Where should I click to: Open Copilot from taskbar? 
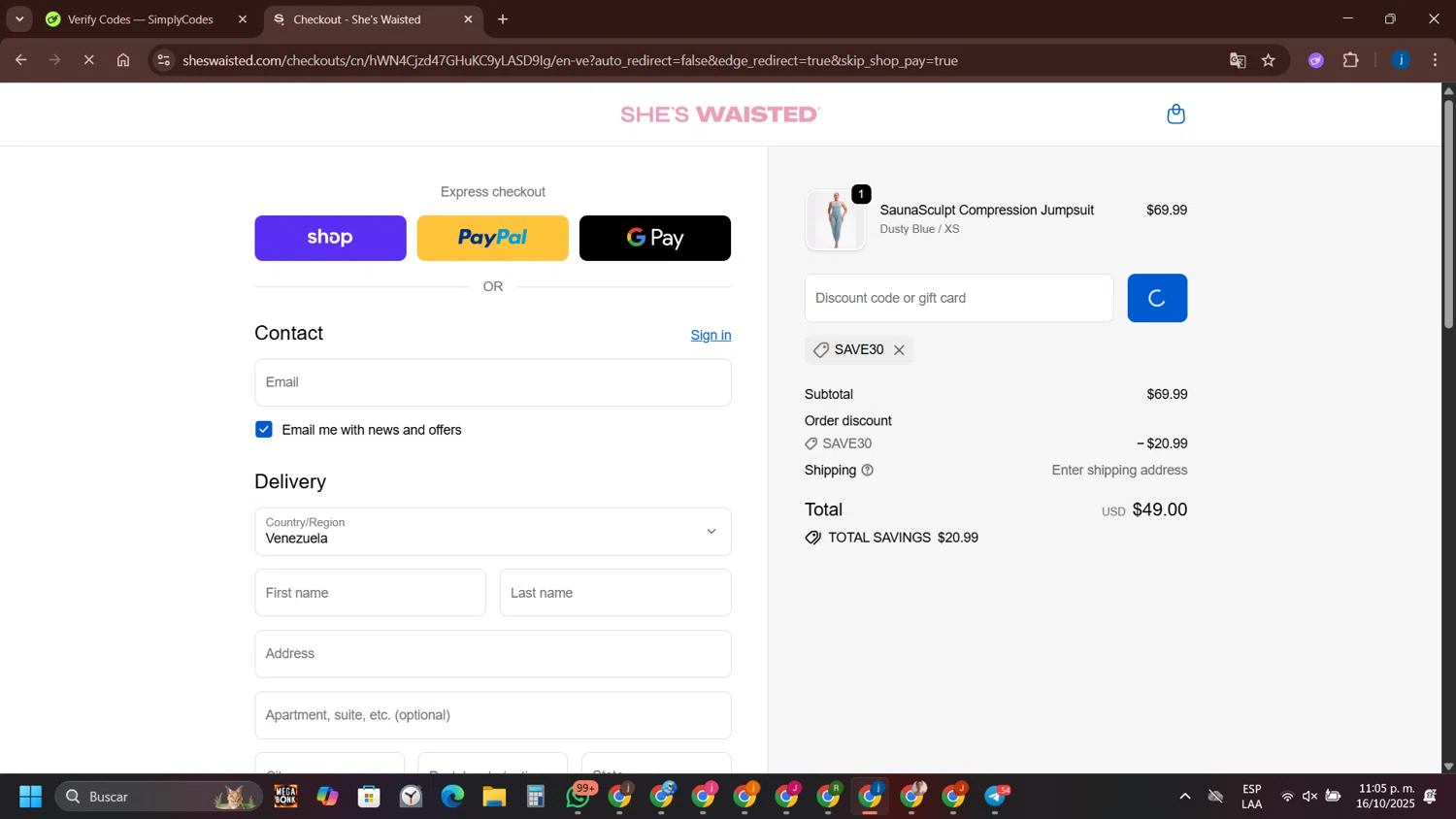327,797
